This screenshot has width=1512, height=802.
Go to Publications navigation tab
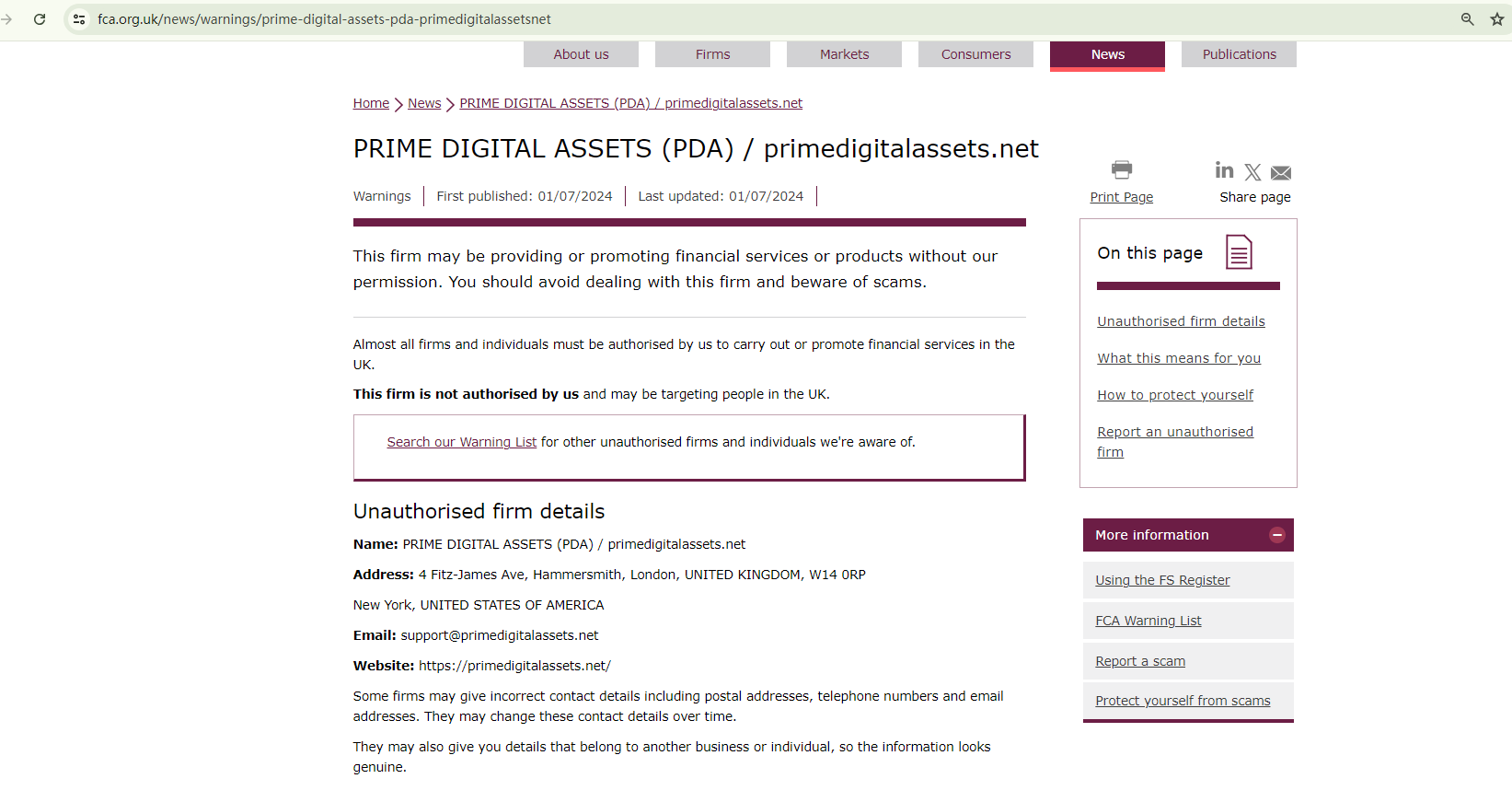pos(1239,54)
